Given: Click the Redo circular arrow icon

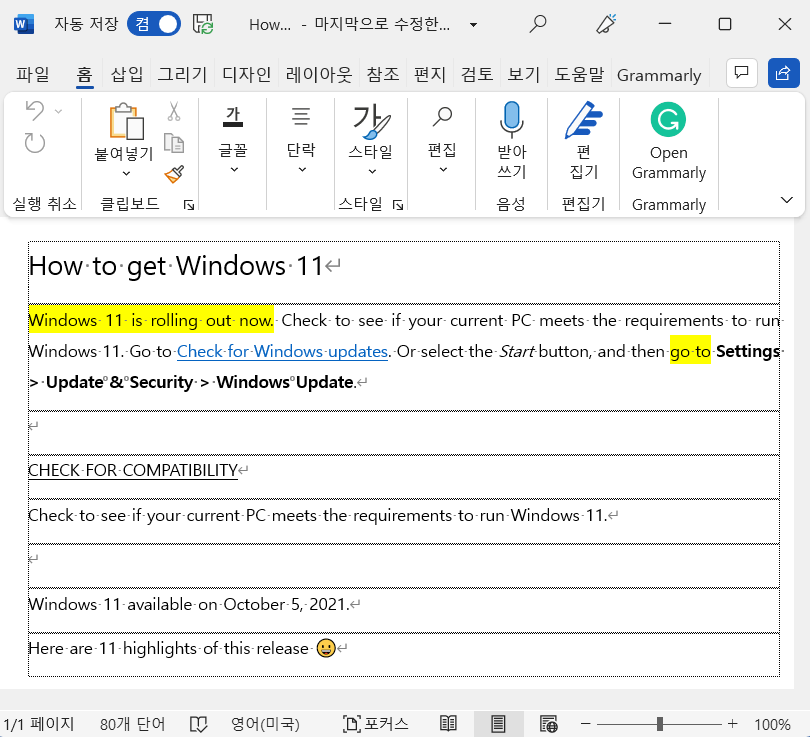Looking at the screenshot, I should click(35, 143).
